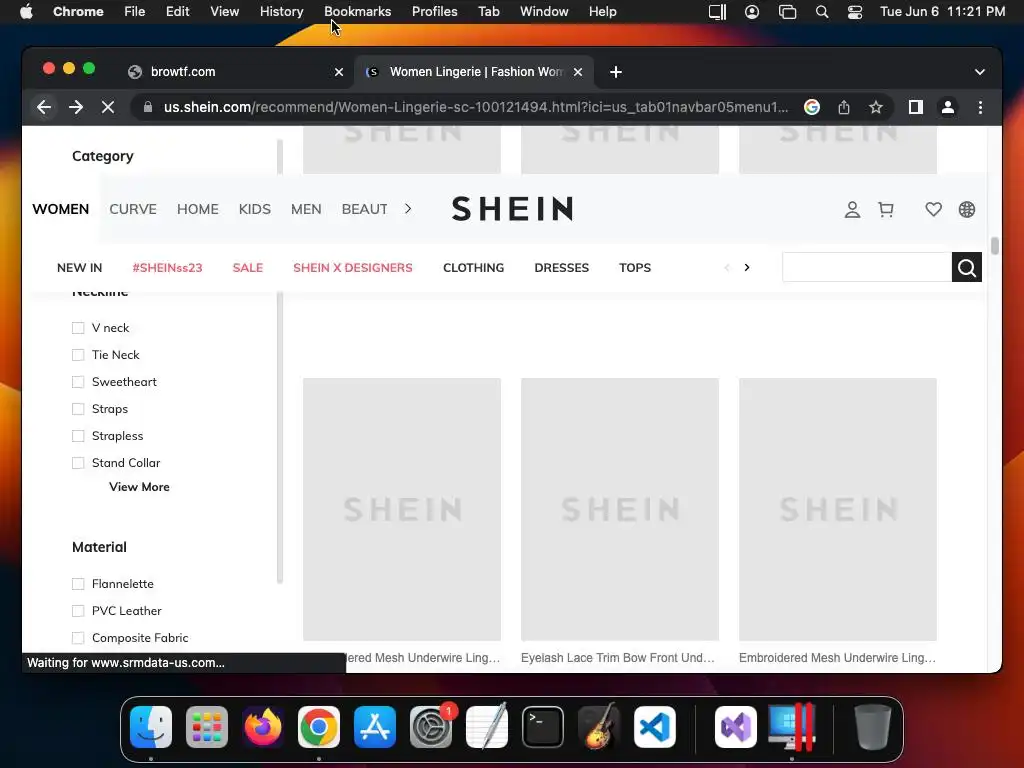1024x768 pixels.
Task: Open the Chrome profile avatar
Action: point(948,107)
